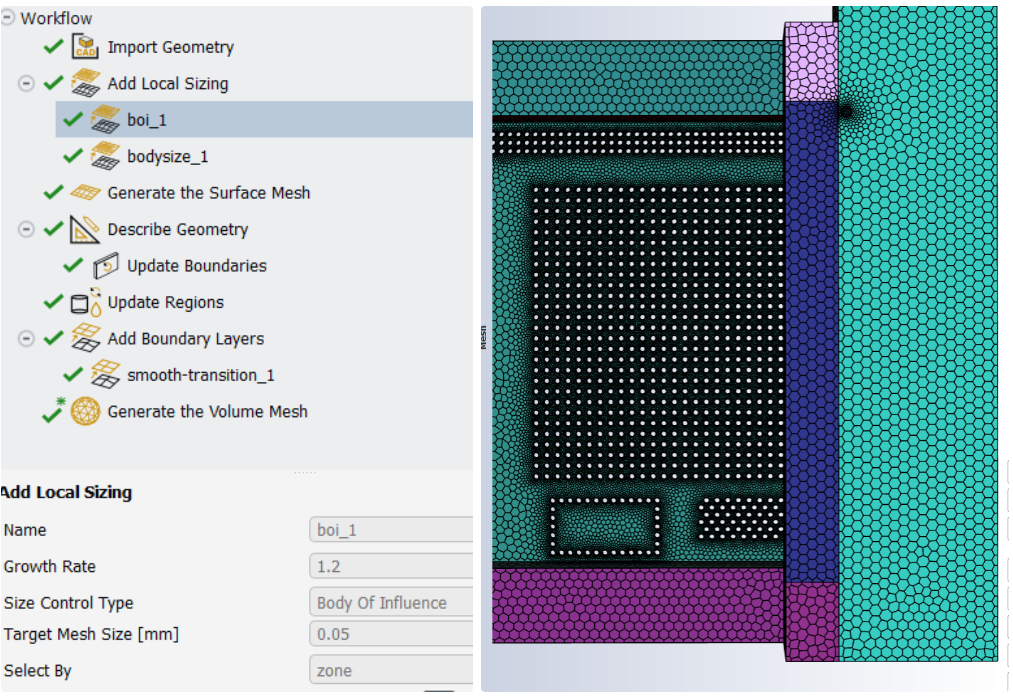Collapse the Workflow tree root
Viewport: 1013px width, 696px height.
click(x=8, y=18)
